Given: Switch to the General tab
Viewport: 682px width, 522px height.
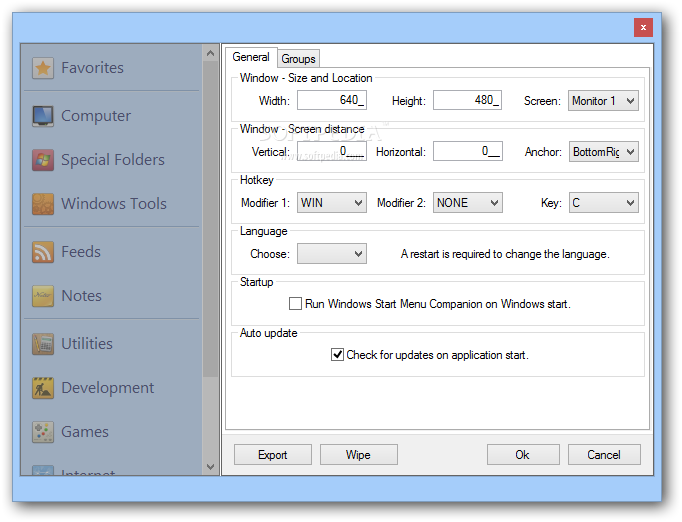Looking at the screenshot, I should (251, 57).
